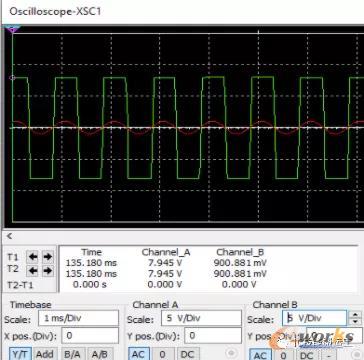Click the T1 cursor right arrow
The height and width of the screenshot is (360, 364).
tap(48, 257)
